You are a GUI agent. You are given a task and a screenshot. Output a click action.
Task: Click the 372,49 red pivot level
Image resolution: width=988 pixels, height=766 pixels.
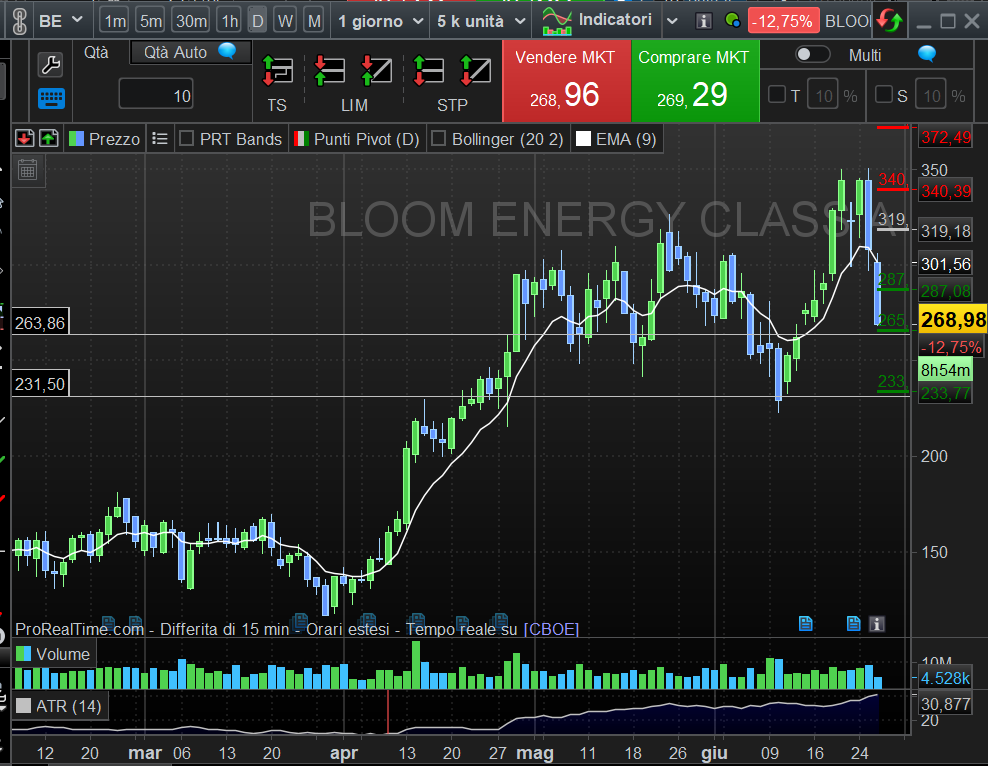tap(945, 137)
